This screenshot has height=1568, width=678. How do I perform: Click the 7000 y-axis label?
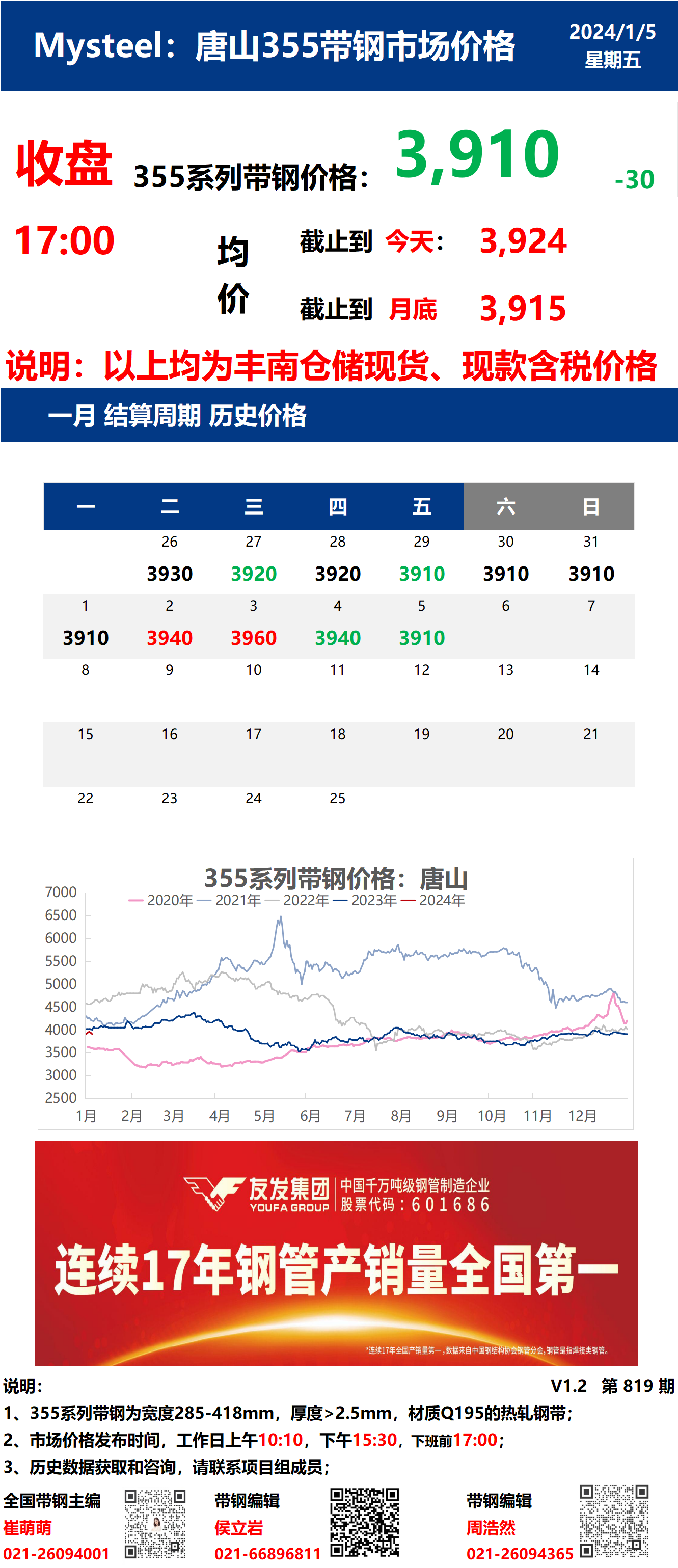point(61,893)
